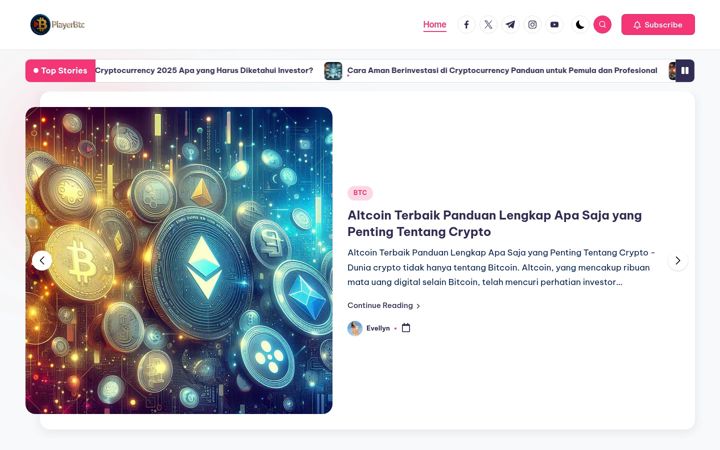Open the Telegram social icon
This screenshot has height=450, width=720.
click(x=510, y=24)
